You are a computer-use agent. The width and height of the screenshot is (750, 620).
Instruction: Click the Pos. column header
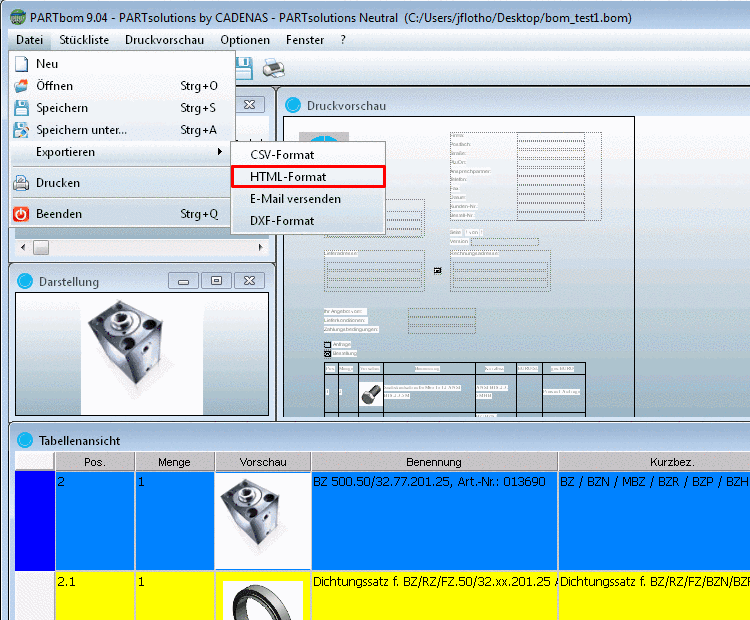click(x=95, y=462)
